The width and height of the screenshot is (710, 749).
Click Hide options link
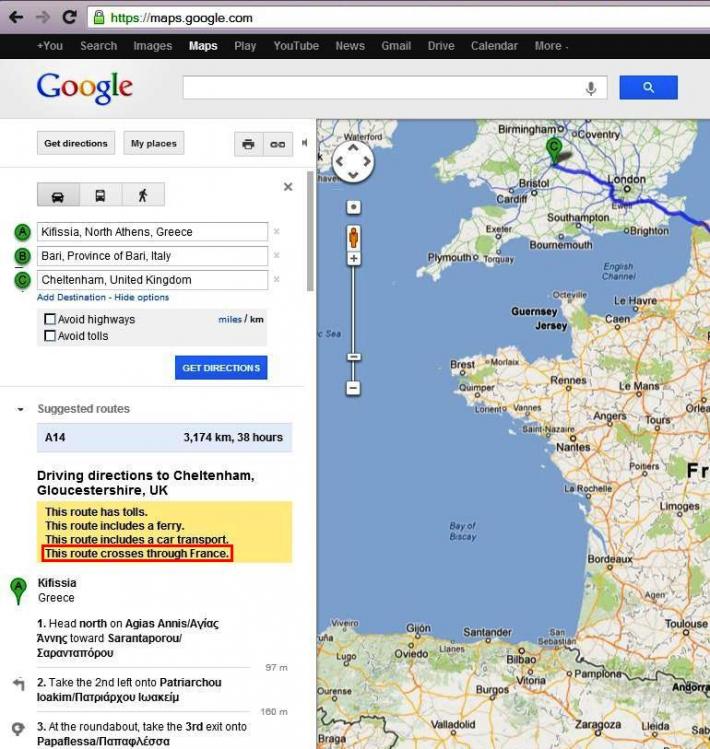point(141,297)
